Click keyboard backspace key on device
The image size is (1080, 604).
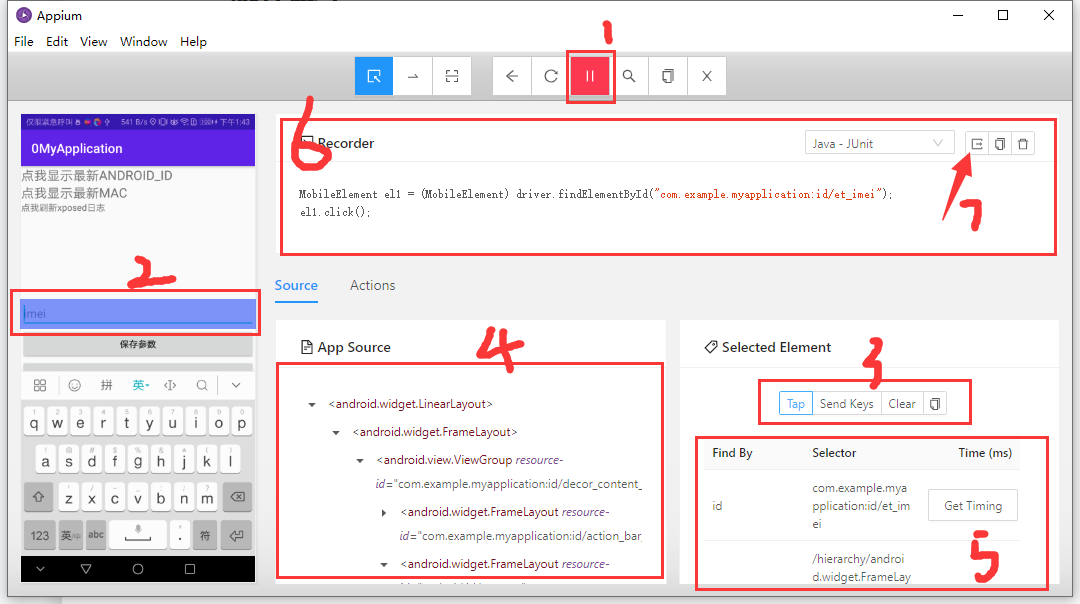pos(238,497)
